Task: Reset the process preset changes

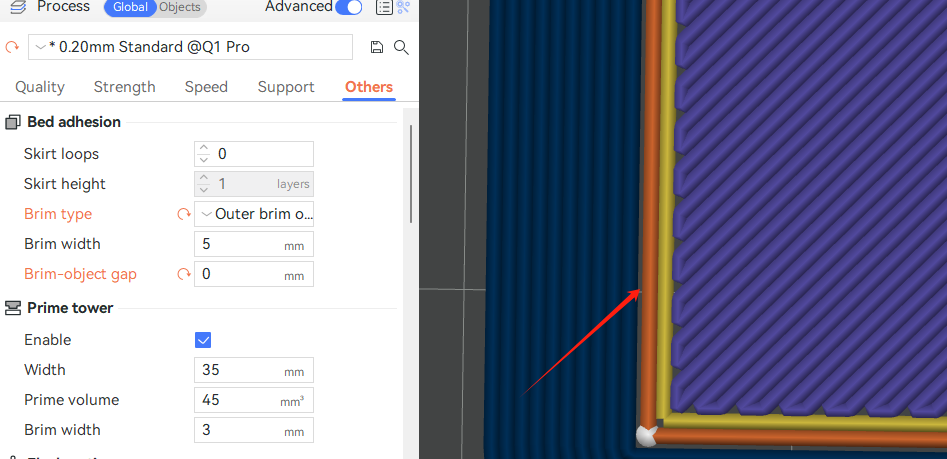Action: point(12,47)
